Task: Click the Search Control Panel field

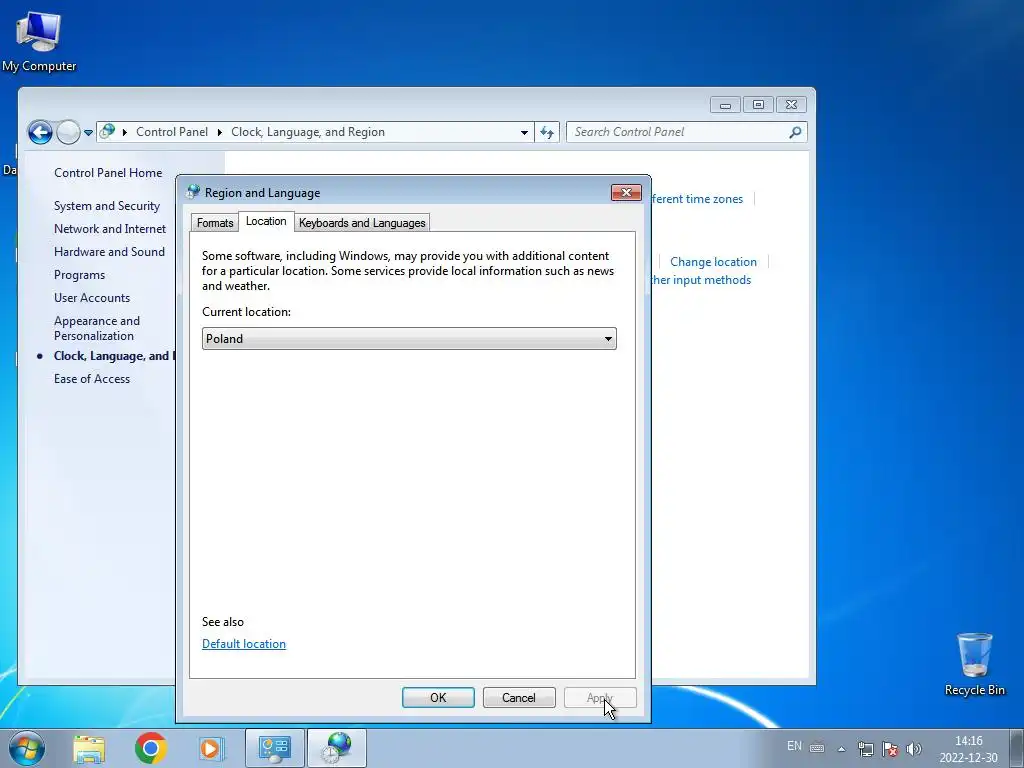Action: pos(686,132)
